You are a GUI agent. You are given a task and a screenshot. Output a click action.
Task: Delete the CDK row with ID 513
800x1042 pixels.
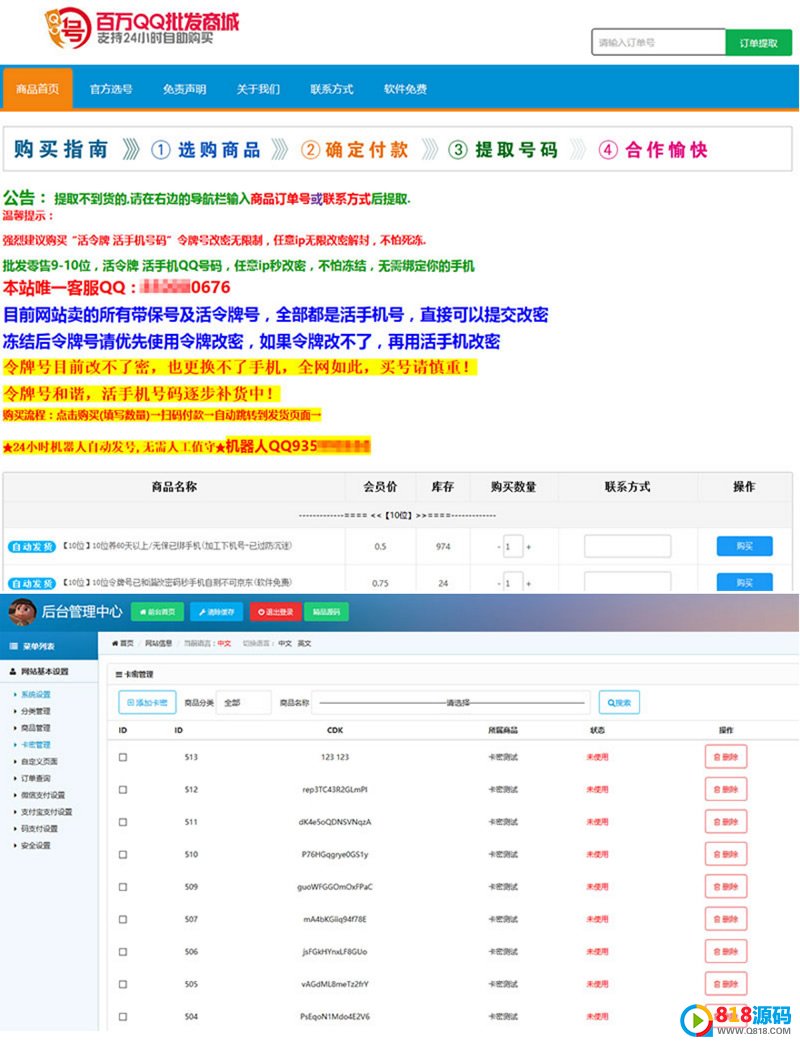[726, 757]
